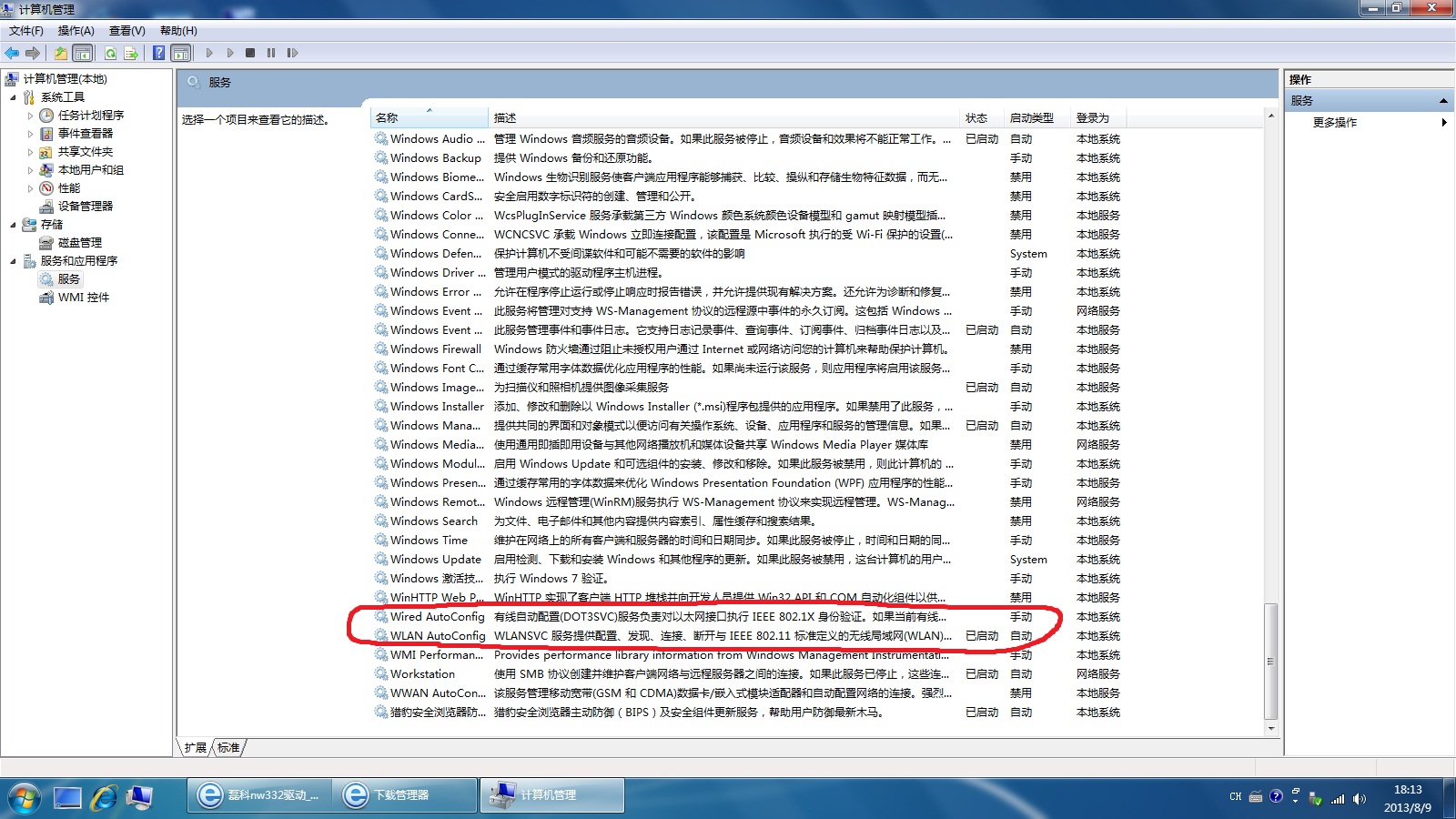Select 服务 in the tree
Screen dimensions: 1456x819
(69, 279)
